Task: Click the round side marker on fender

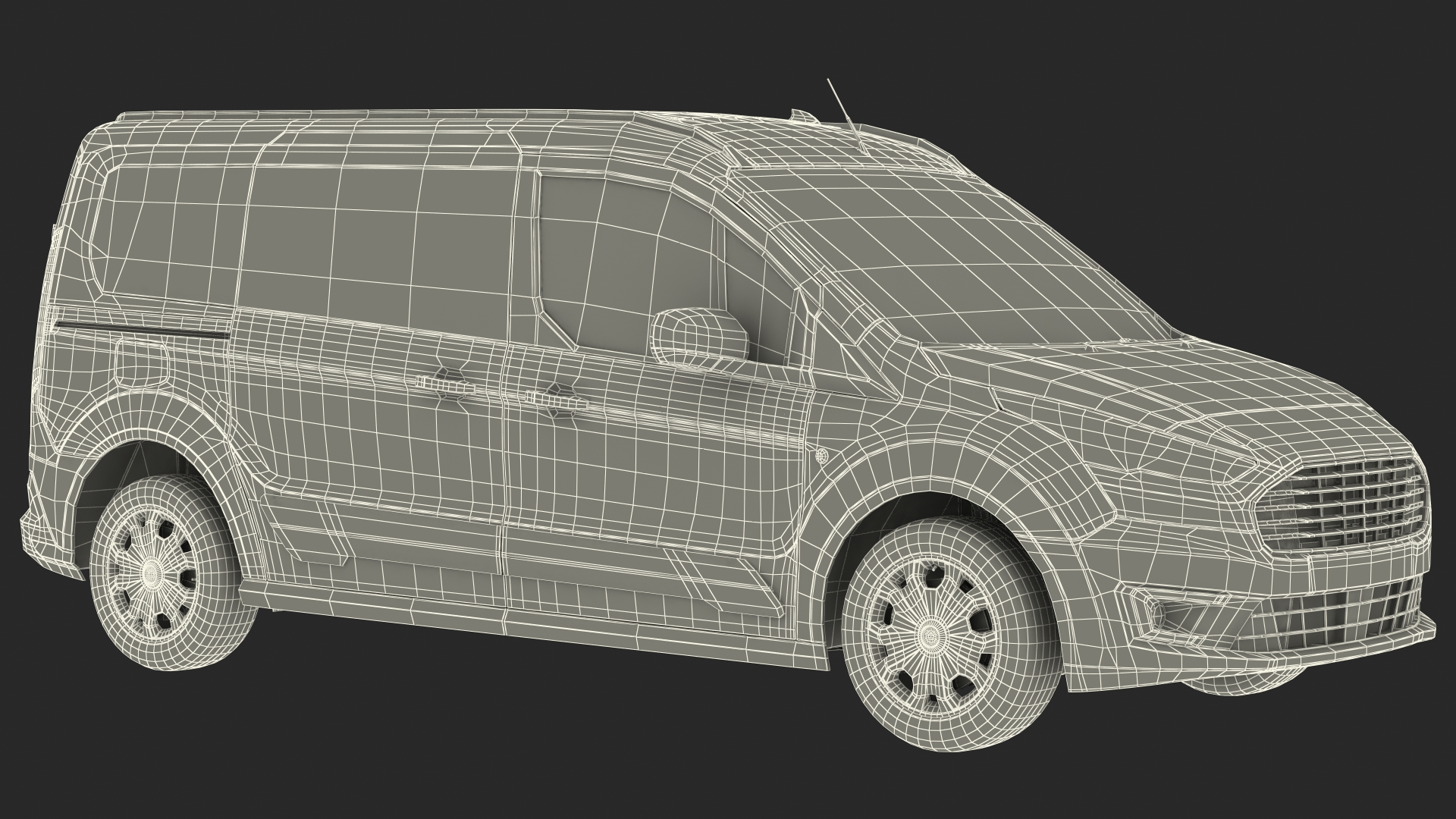Action: (821, 456)
